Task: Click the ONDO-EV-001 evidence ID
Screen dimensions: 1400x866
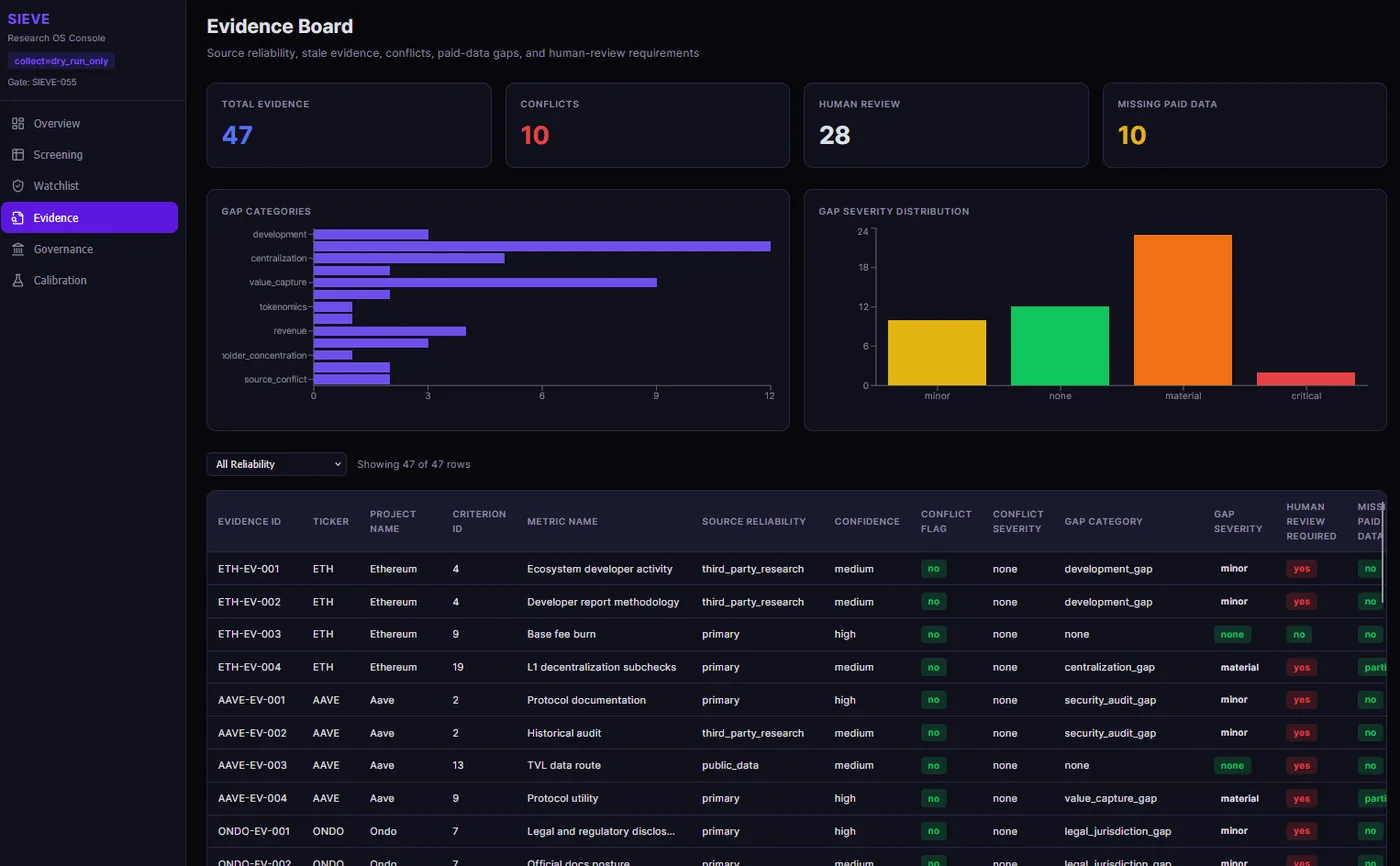Action: [254, 831]
